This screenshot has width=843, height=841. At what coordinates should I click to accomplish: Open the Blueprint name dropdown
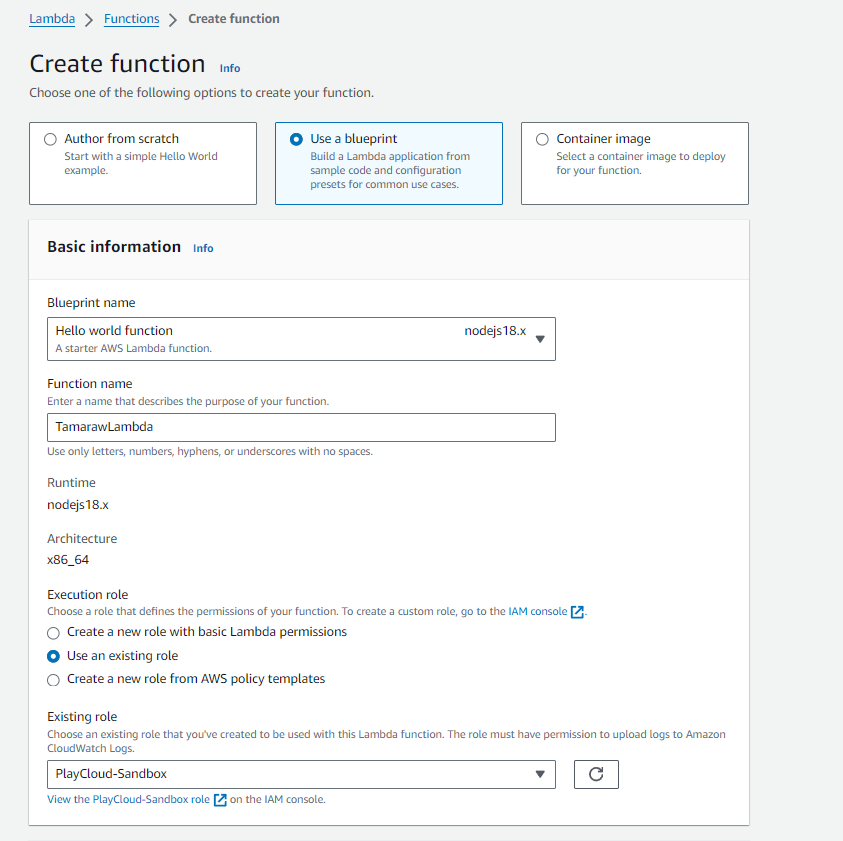[301, 338]
